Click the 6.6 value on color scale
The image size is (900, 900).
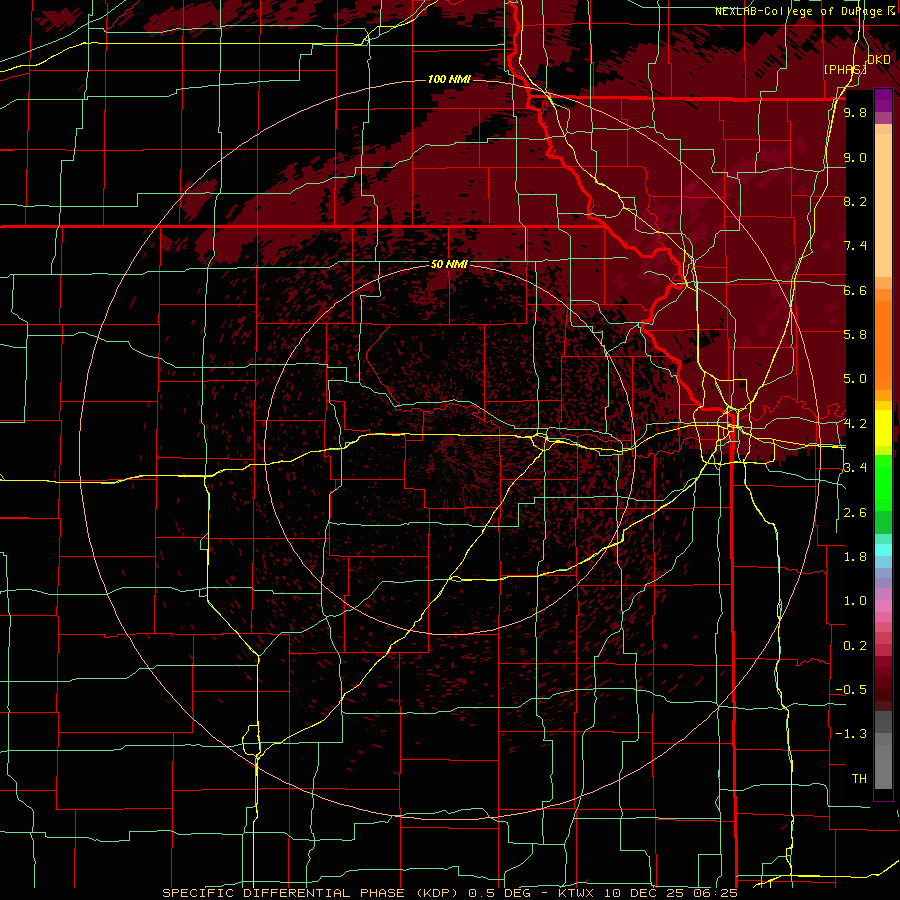[855, 291]
